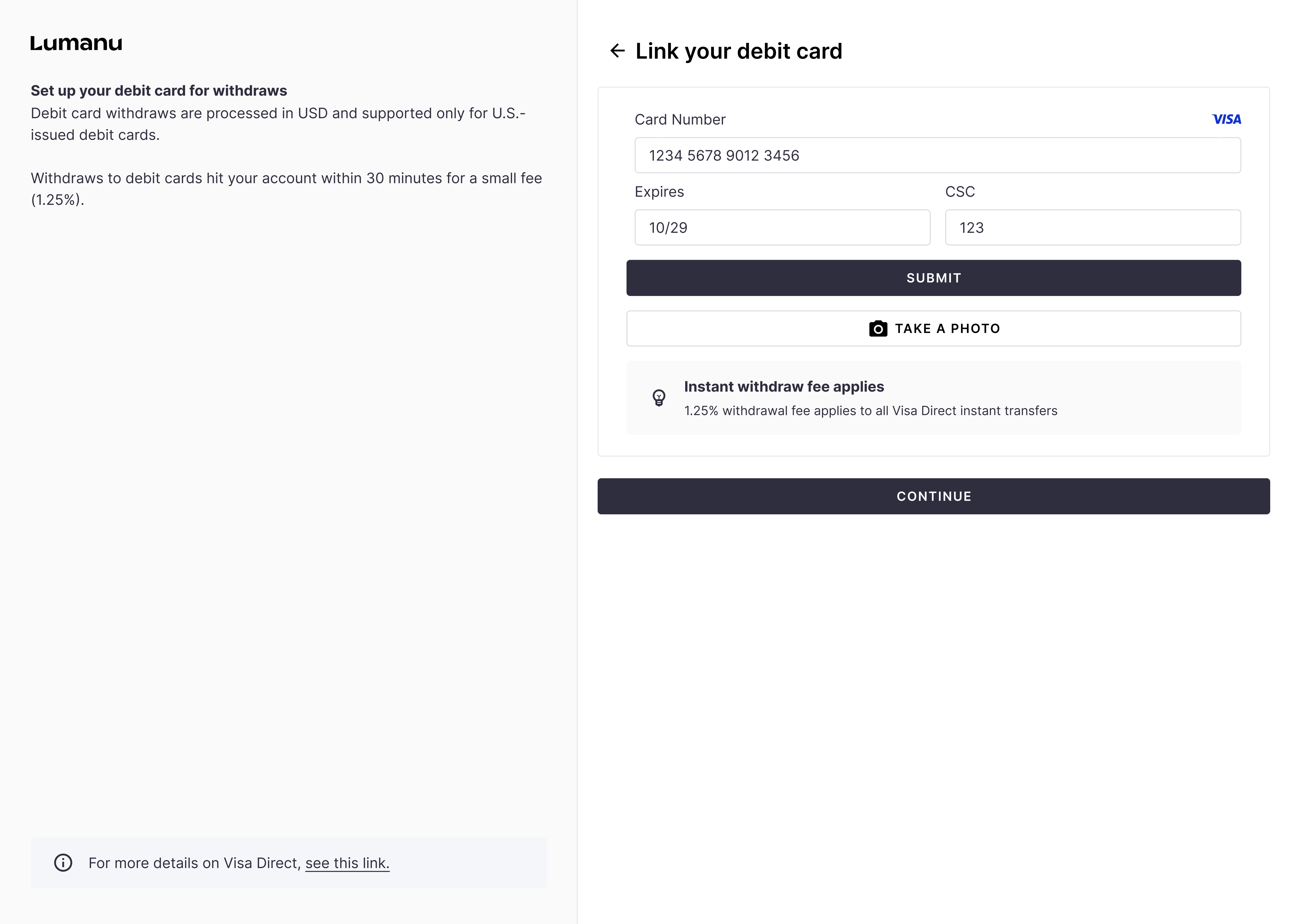Click the Lumanu logo
The width and height of the screenshot is (1300, 924).
(76, 43)
